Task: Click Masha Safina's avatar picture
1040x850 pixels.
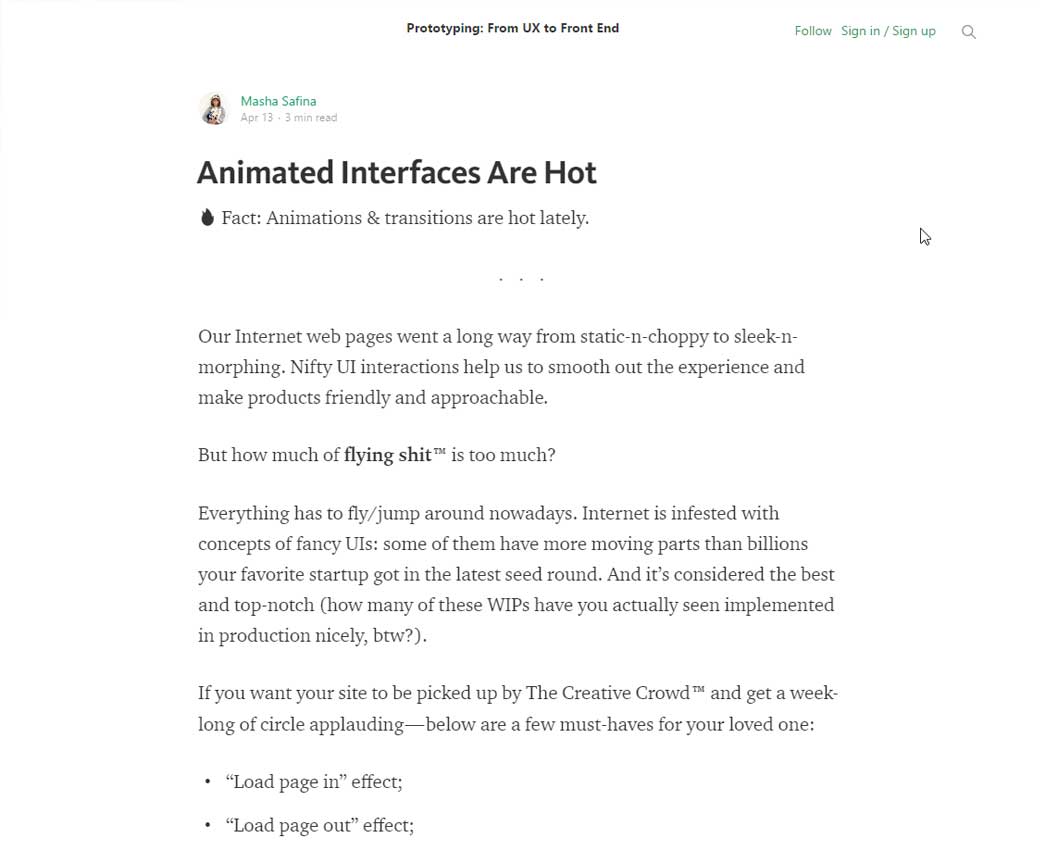Action: (x=214, y=108)
